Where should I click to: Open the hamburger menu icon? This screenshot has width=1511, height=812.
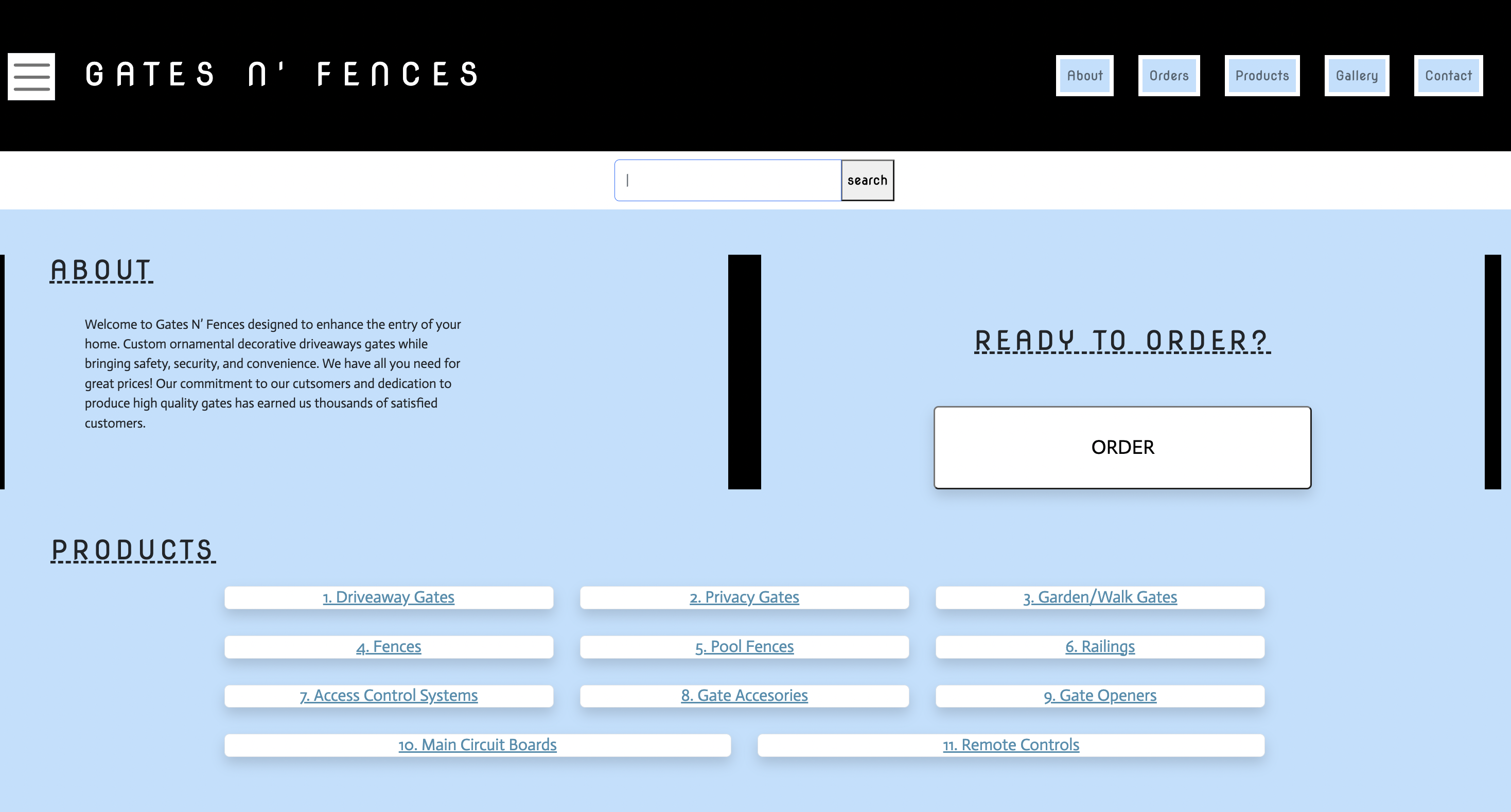click(x=31, y=76)
